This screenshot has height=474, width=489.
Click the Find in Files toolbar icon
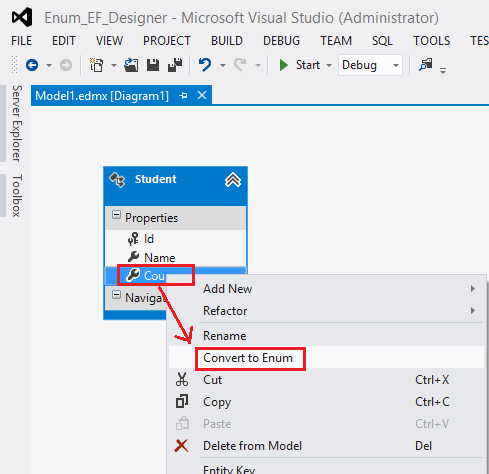[x=426, y=65]
